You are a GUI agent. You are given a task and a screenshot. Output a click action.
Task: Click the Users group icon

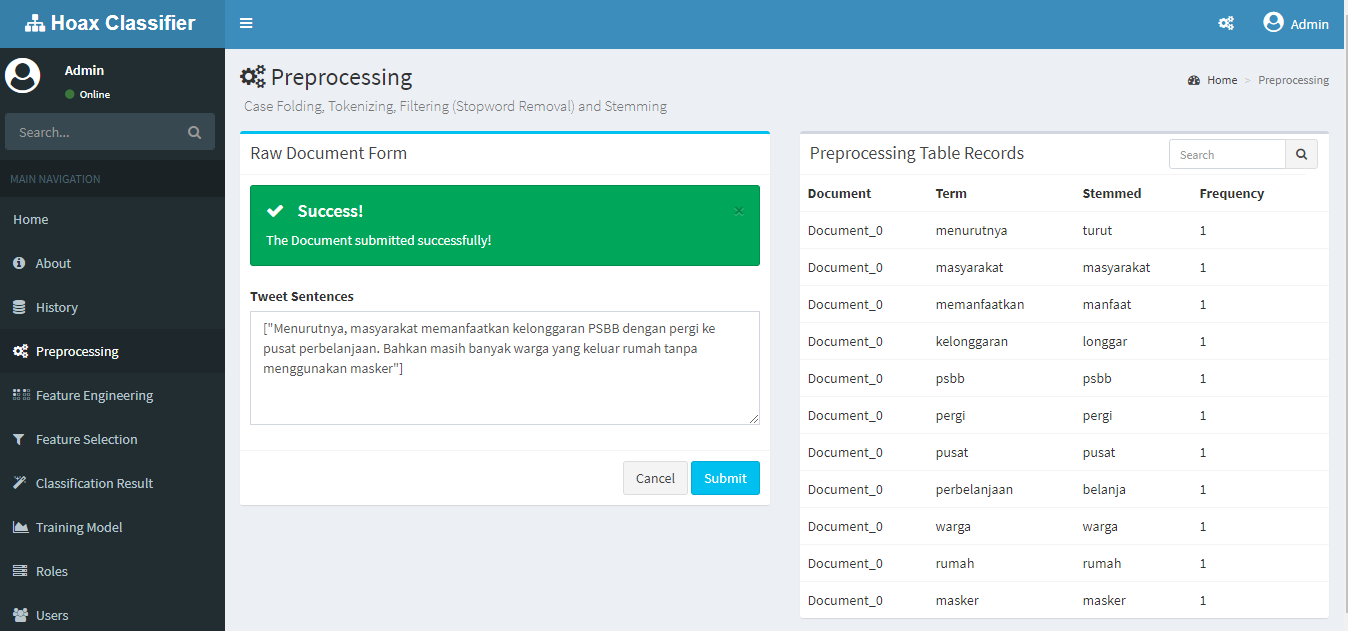point(20,615)
